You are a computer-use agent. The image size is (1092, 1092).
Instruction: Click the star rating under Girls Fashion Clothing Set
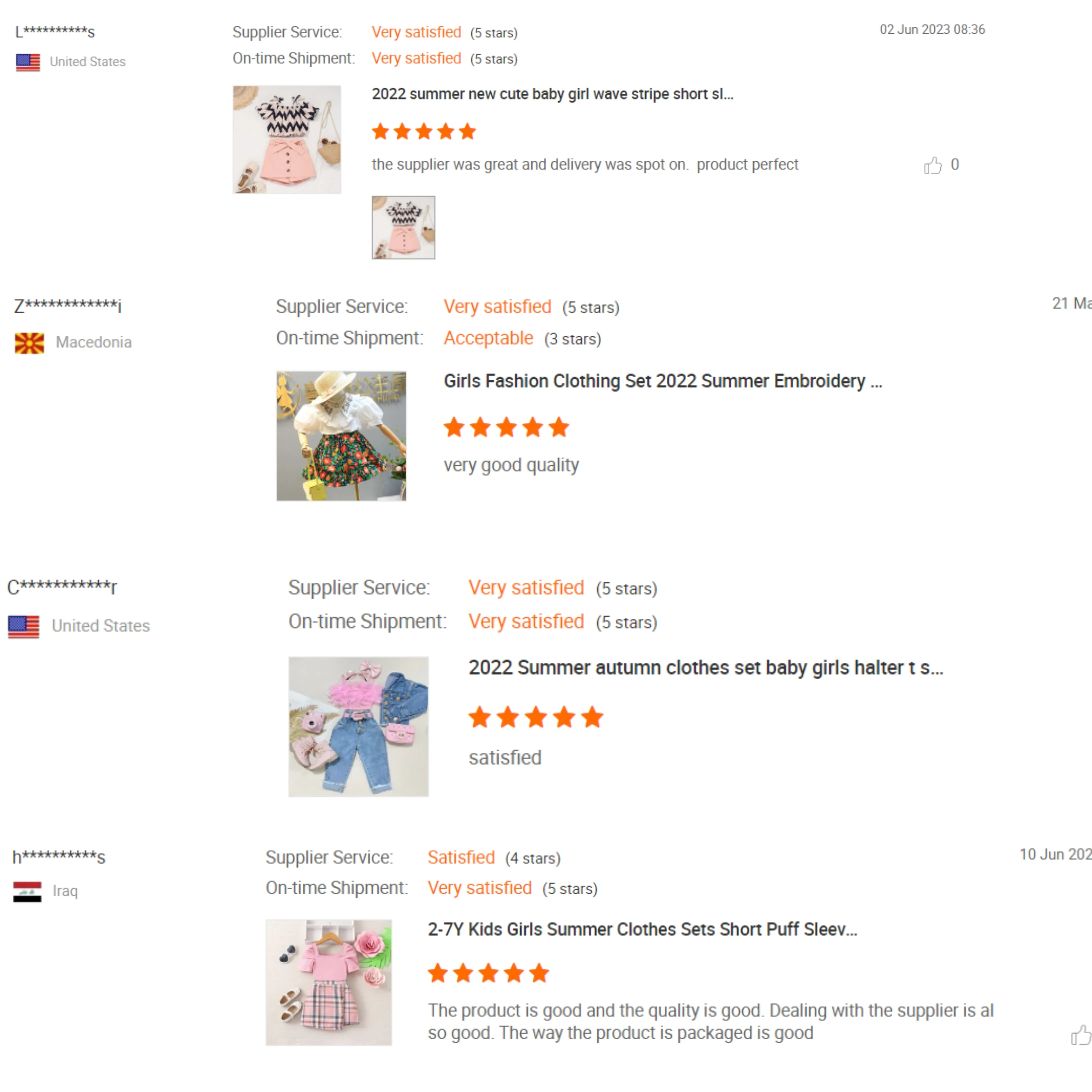click(x=506, y=427)
